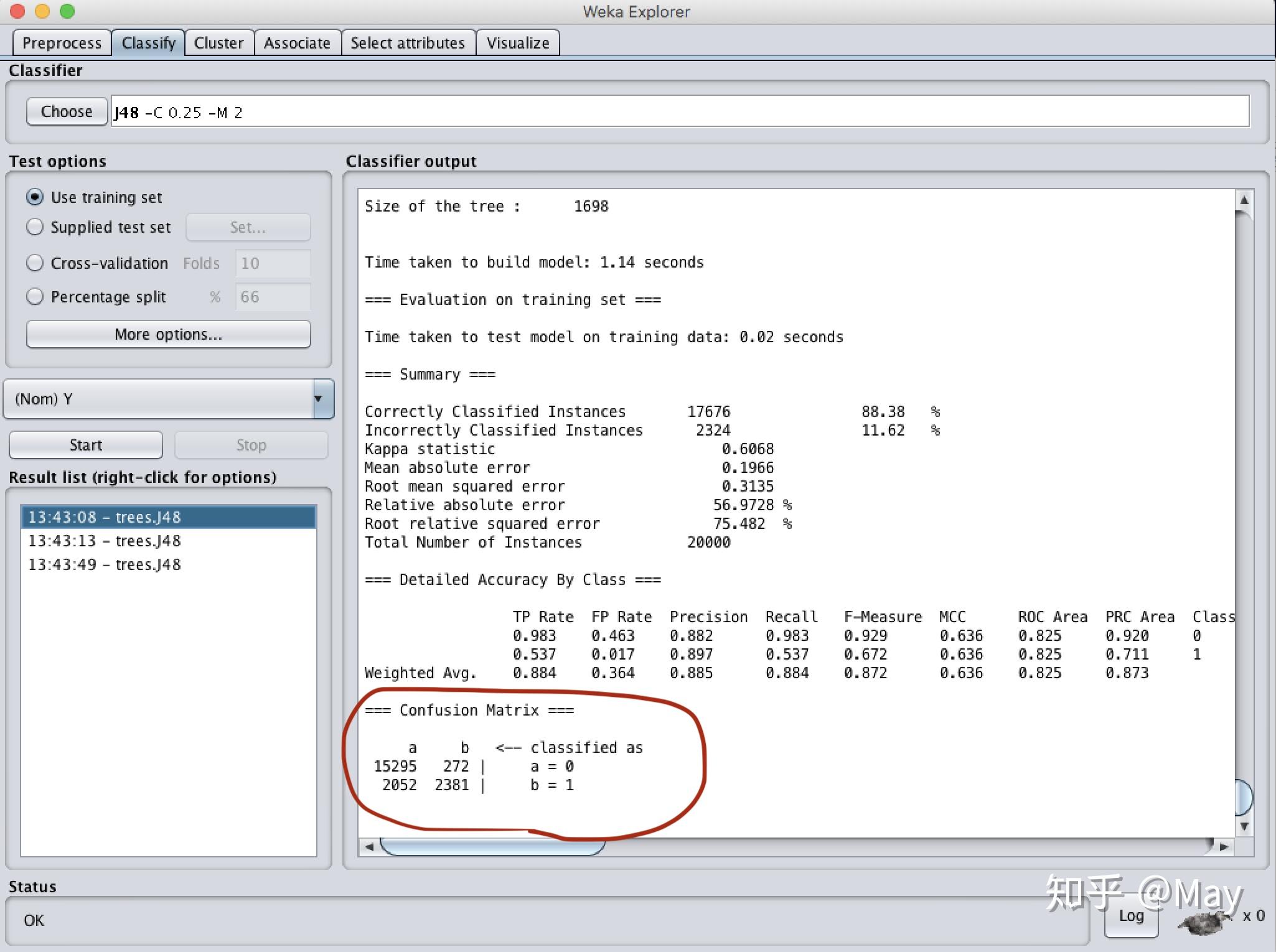Open the Select attributes tab
The height and width of the screenshot is (952, 1276).
408,43
